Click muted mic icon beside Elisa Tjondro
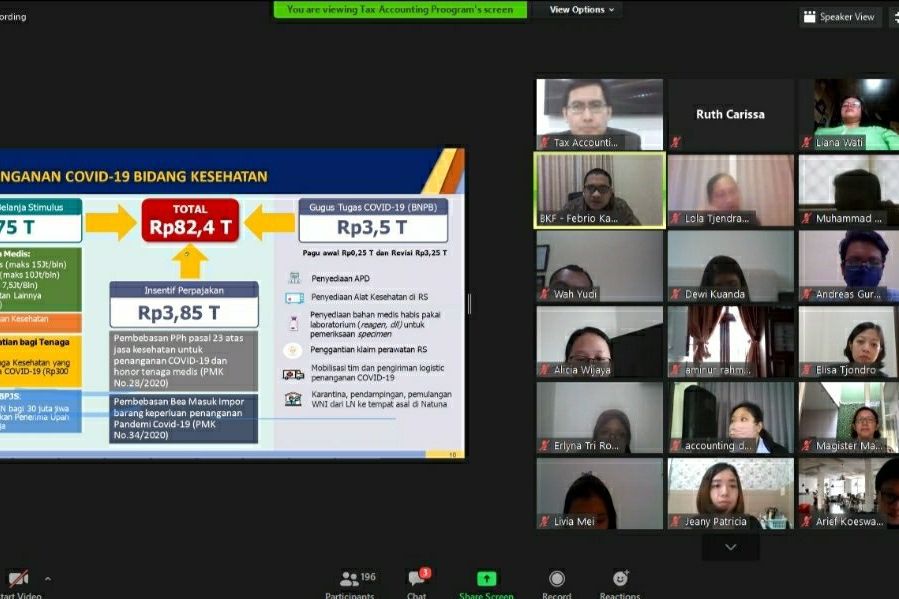Screen dimensions: 899x599 [x=807, y=370]
